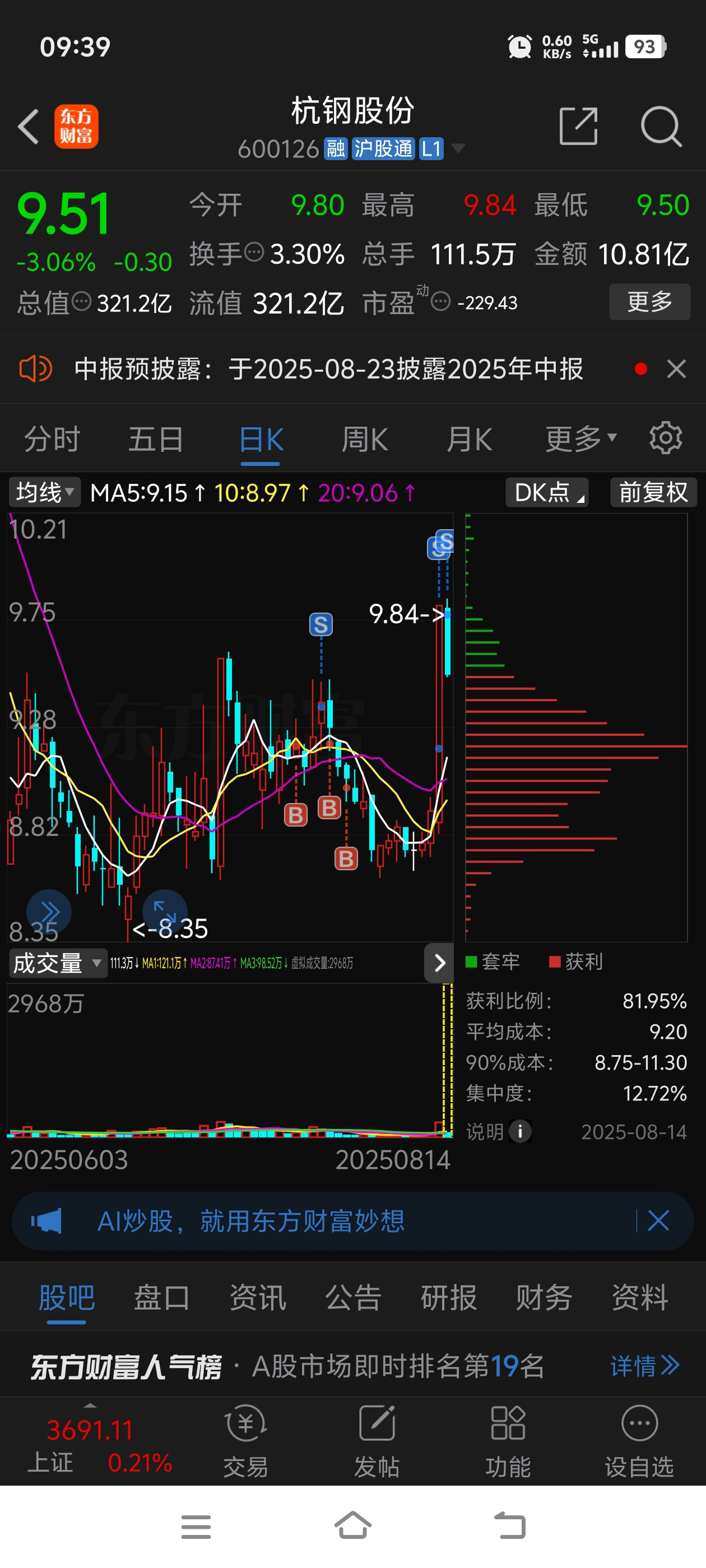Open the 资料 tab
706x1568 pixels.
tap(640, 1297)
